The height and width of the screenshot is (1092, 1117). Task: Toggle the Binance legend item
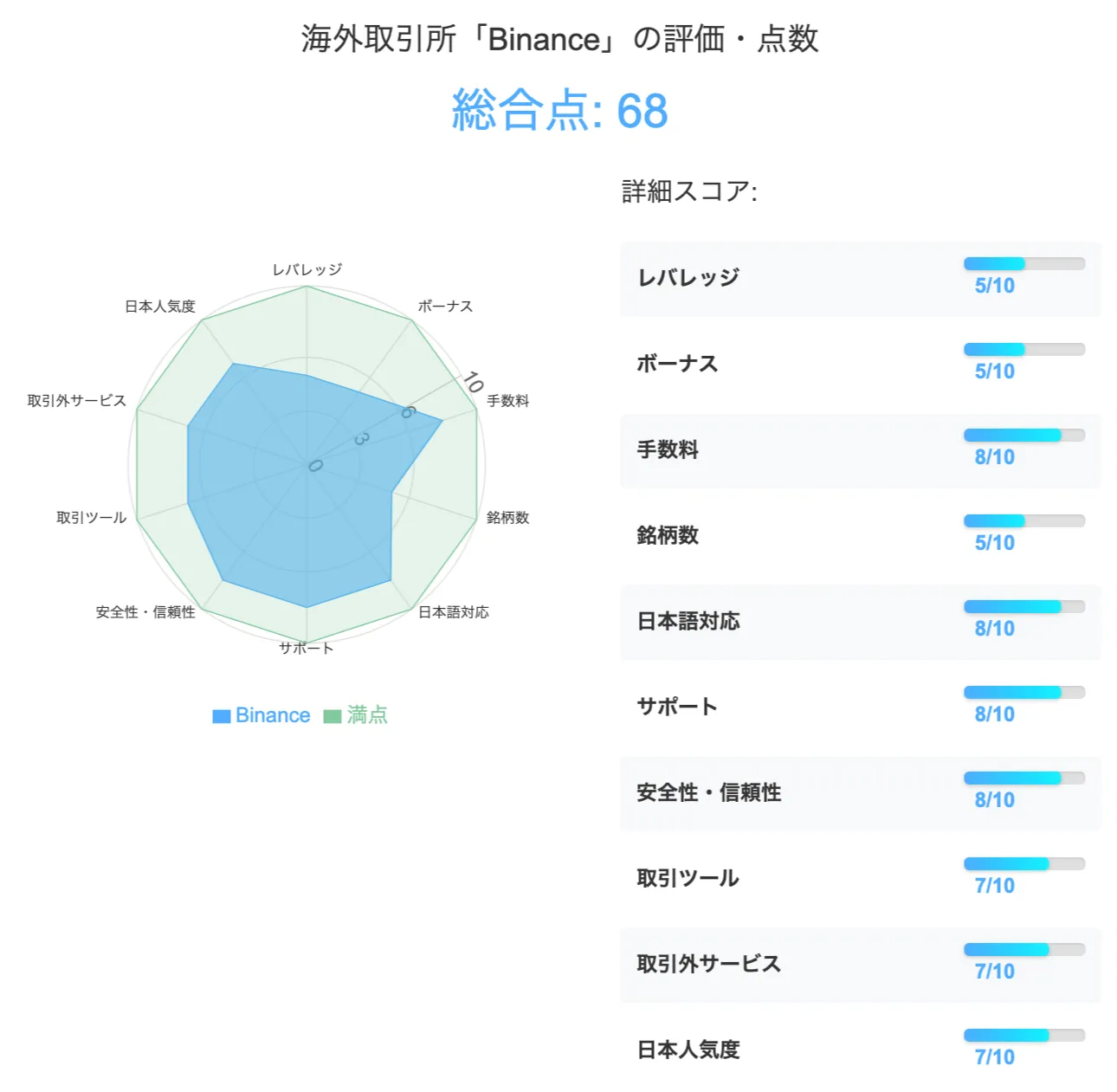(x=261, y=715)
